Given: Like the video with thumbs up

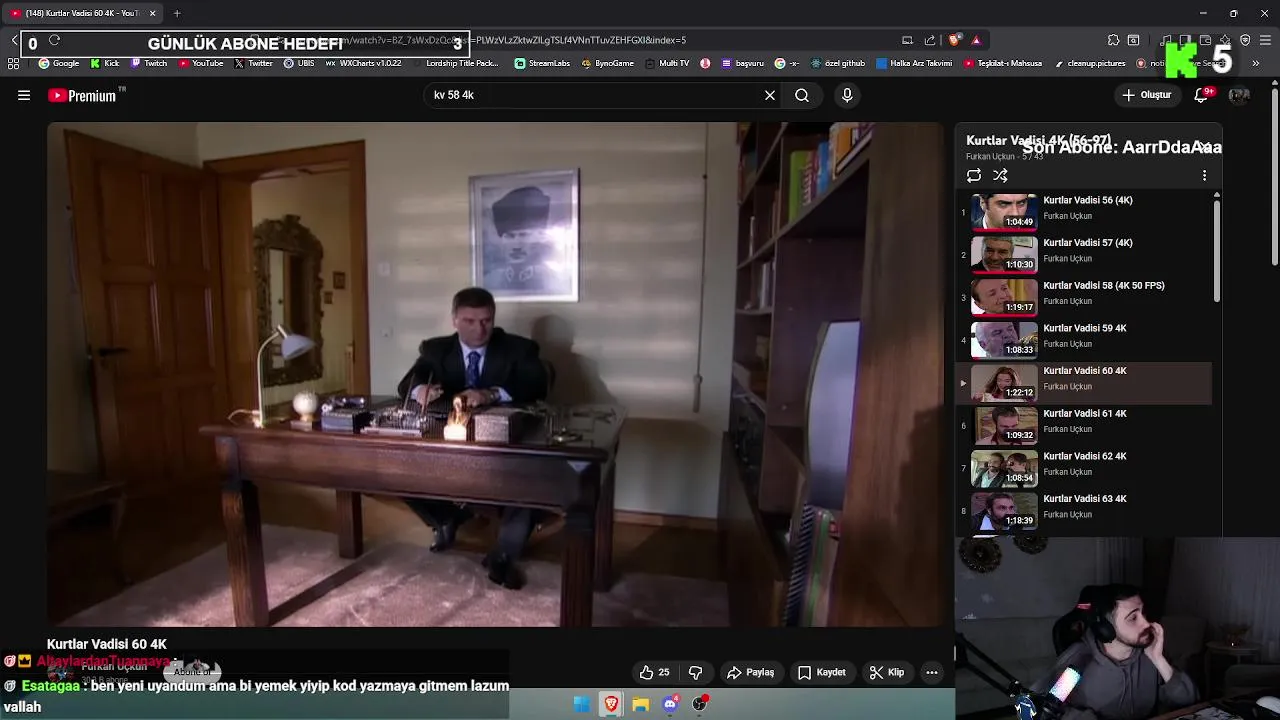Looking at the screenshot, I should pyautogui.click(x=655, y=672).
